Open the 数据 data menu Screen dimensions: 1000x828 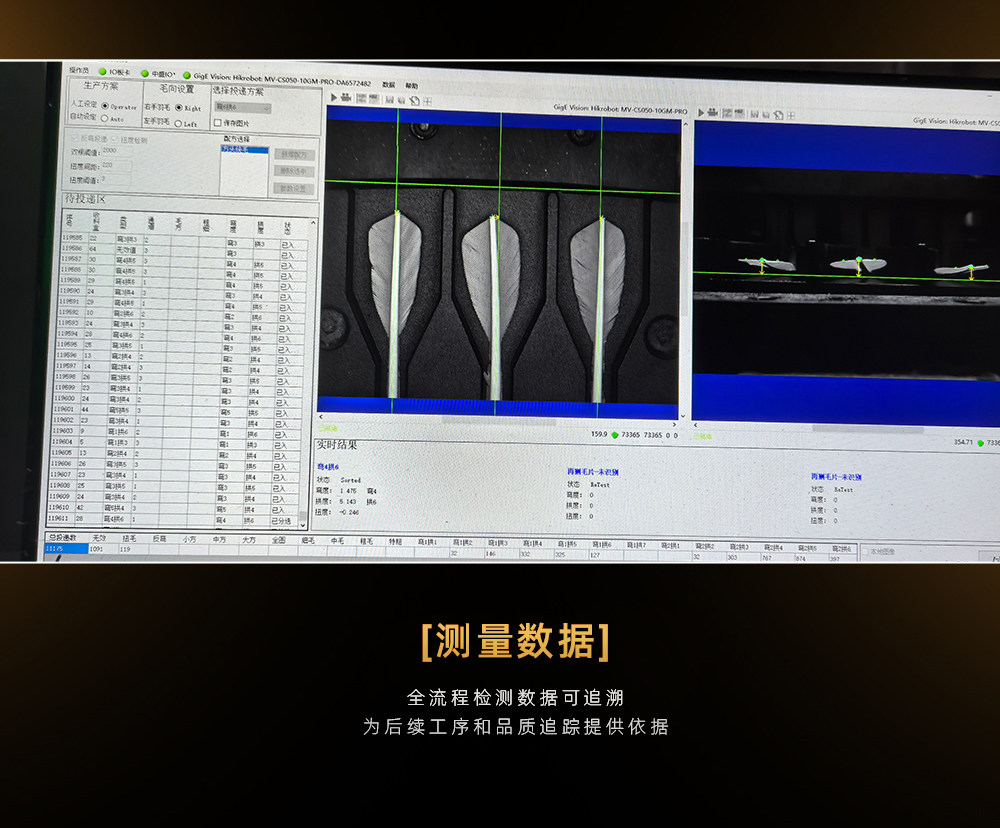(x=388, y=84)
